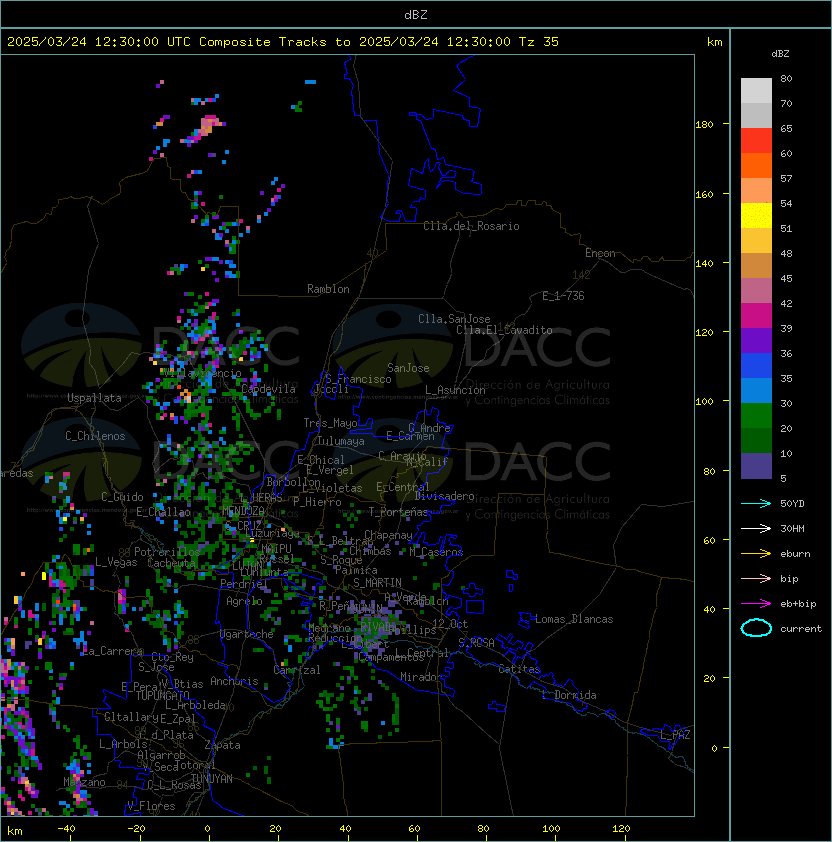The width and height of the screenshot is (832, 842).
Task: Click the 'C_Chilenos' map label
Action: pos(95,436)
